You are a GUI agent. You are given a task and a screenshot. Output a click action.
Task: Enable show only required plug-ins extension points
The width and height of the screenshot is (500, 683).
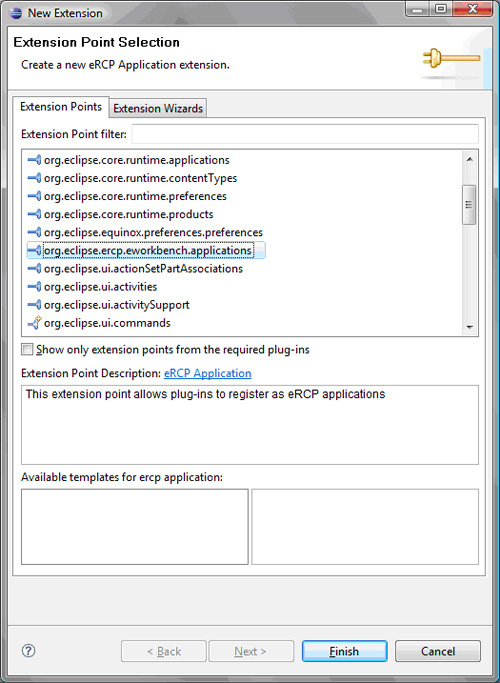click(x=27, y=349)
